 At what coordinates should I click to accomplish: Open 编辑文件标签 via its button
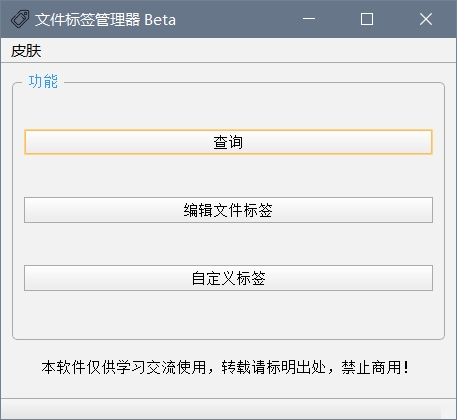(228, 210)
